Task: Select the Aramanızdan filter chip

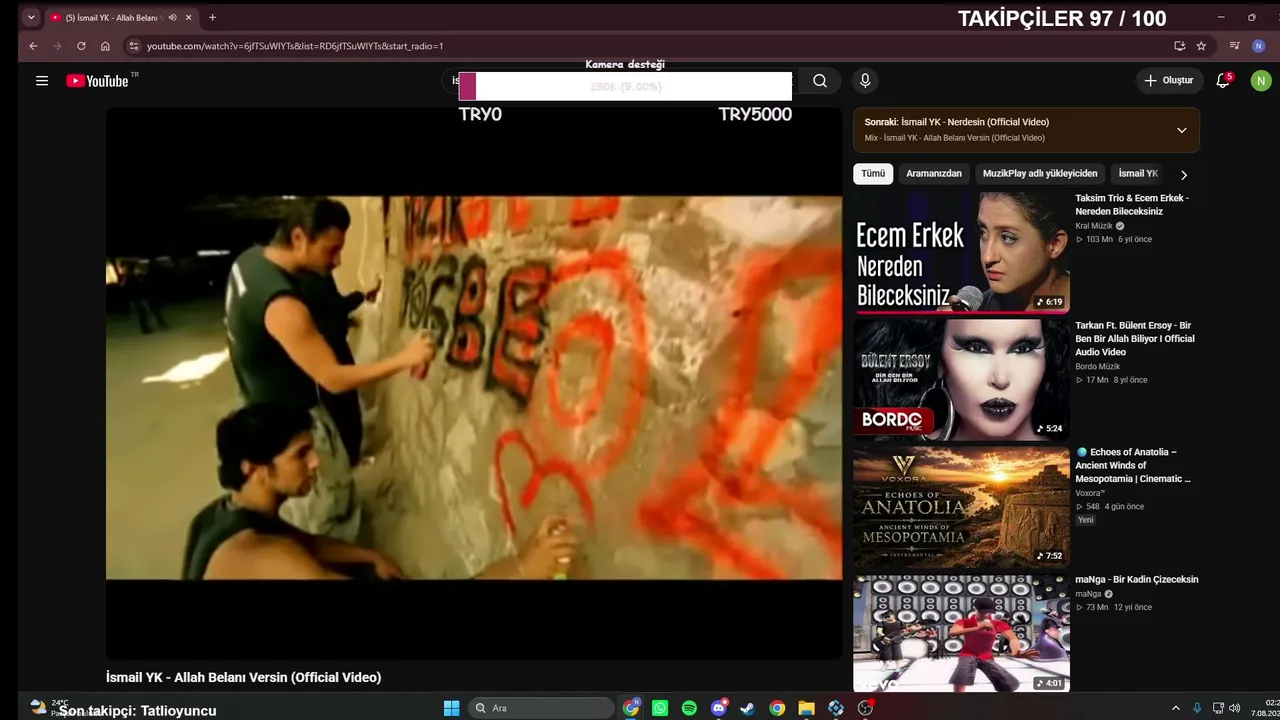Action: tap(934, 174)
